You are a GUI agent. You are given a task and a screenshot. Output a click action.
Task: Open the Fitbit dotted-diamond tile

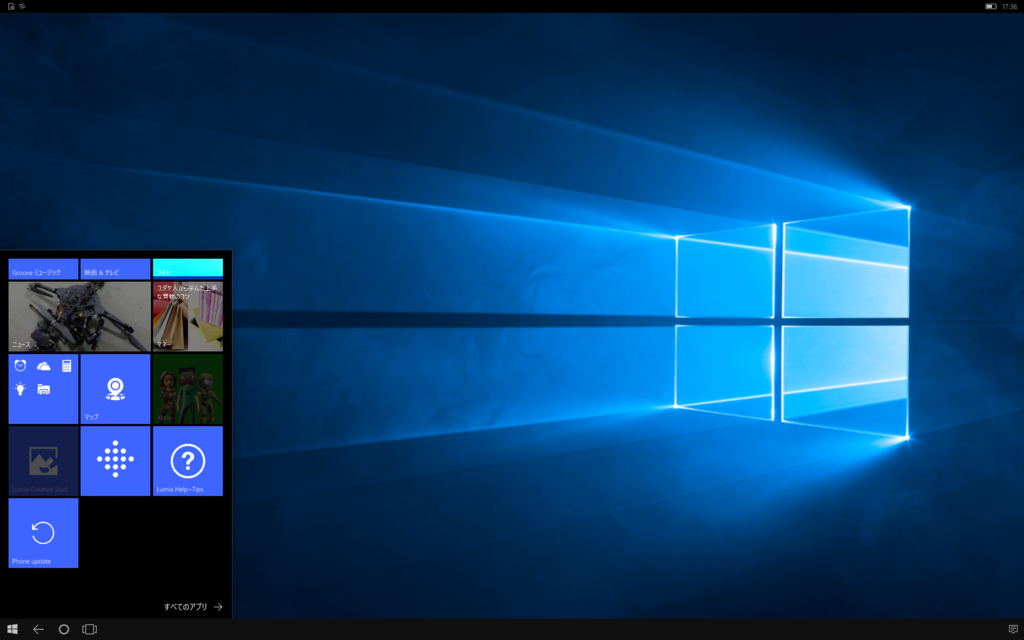116,461
